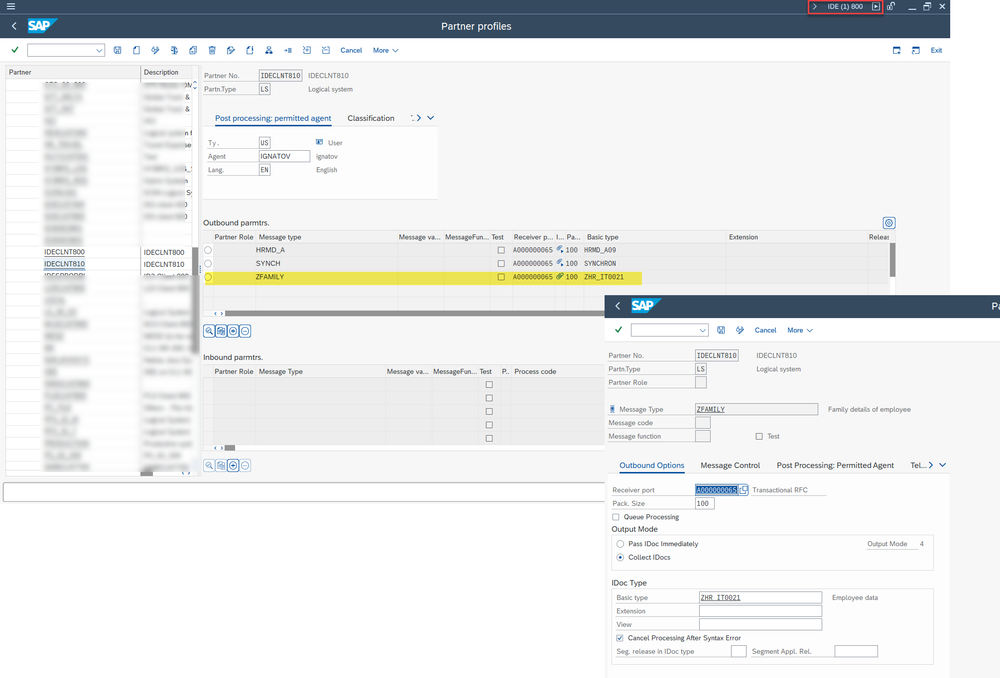Open table settings gear beside Outbound parmtrs
Viewport: 1000px width, 678px height.
pos(888,223)
